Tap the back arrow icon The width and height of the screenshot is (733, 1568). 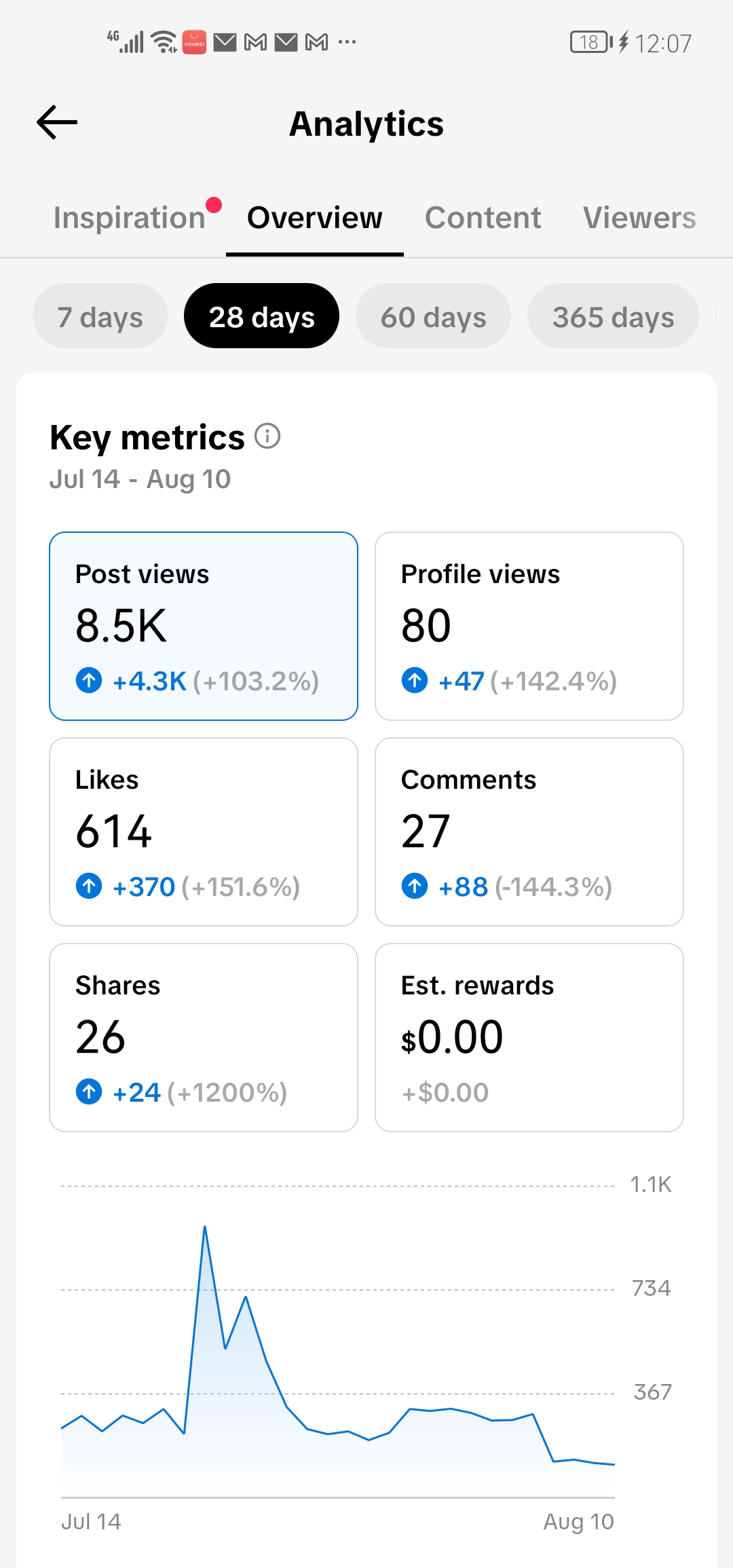coord(57,123)
